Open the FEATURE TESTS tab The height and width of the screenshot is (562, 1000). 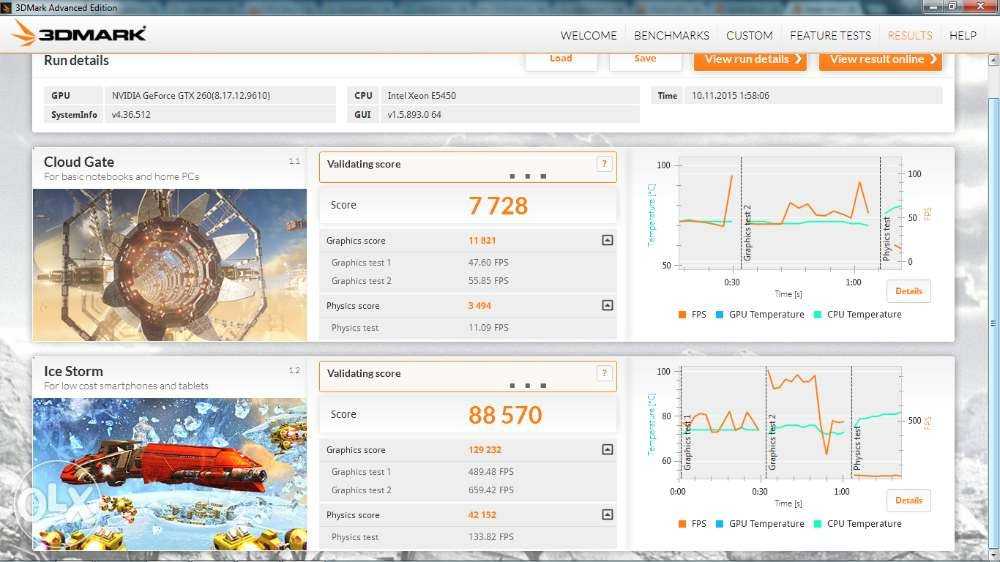[830, 36]
